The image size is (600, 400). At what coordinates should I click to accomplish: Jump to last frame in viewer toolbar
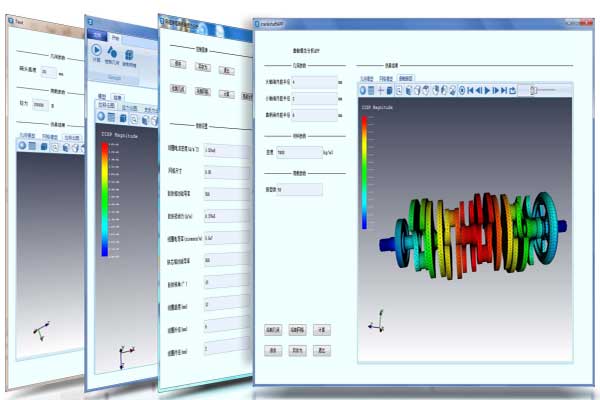tap(504, 90)
